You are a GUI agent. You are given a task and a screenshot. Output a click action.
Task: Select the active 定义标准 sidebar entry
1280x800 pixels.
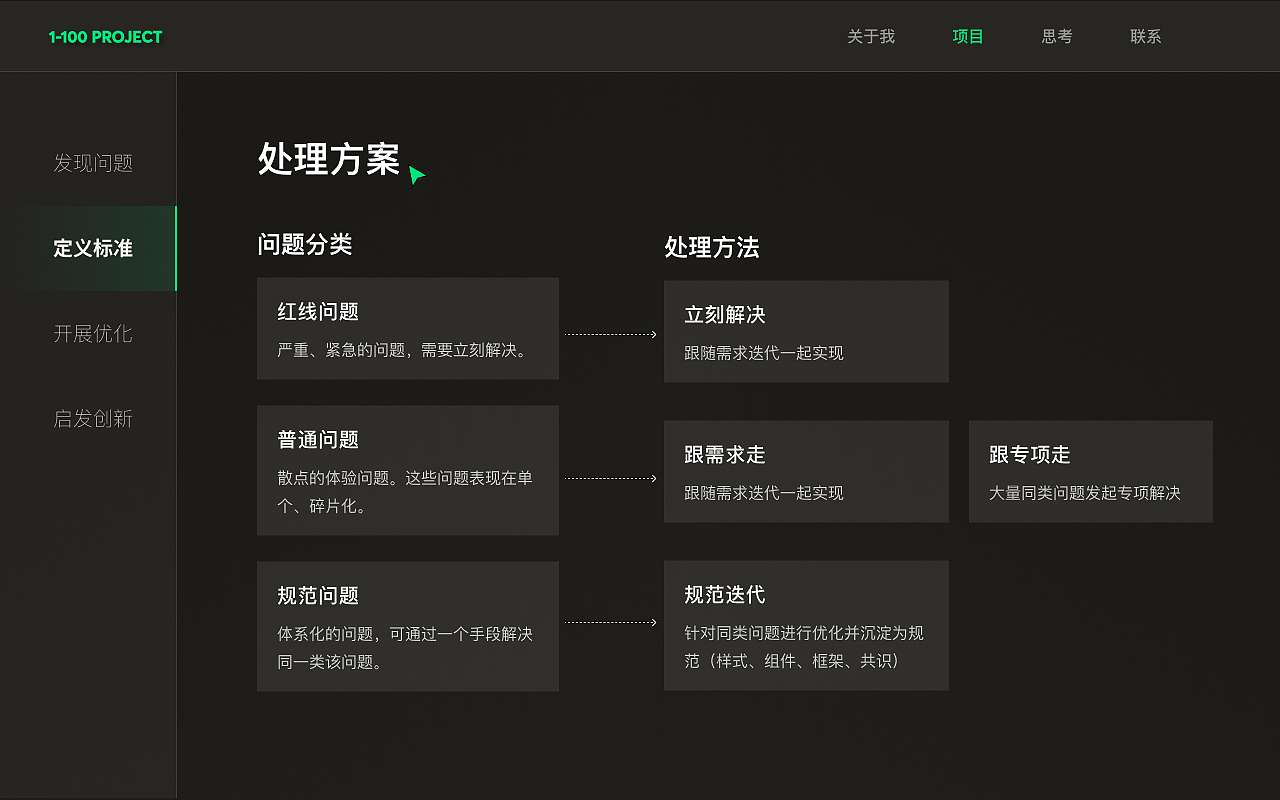(92, 248)
